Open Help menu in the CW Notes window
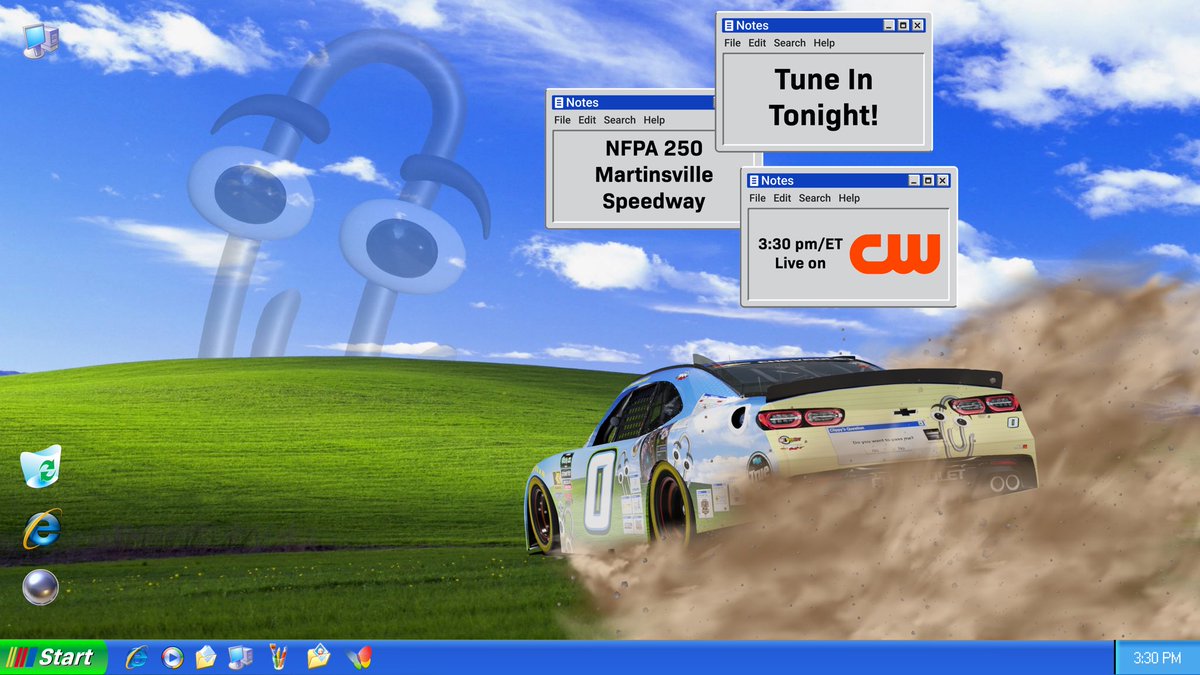 pyautogui.click(x=849, y=198)
